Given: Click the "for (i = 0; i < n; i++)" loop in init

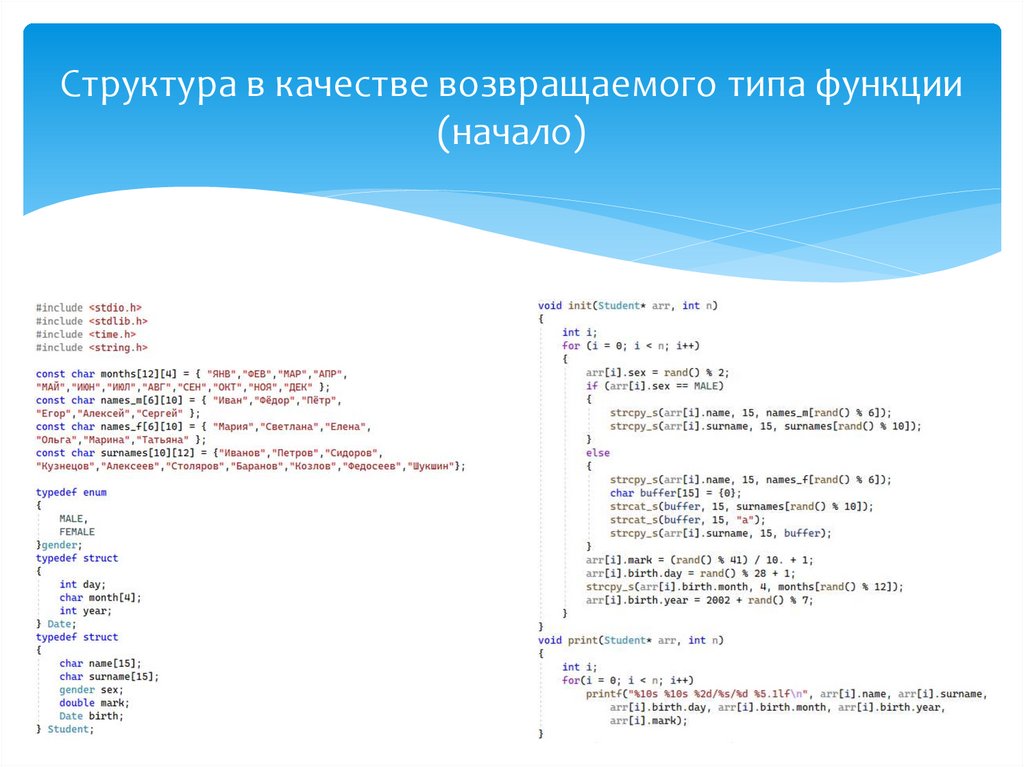Looking at the screenshot, I should pos(631,346).
